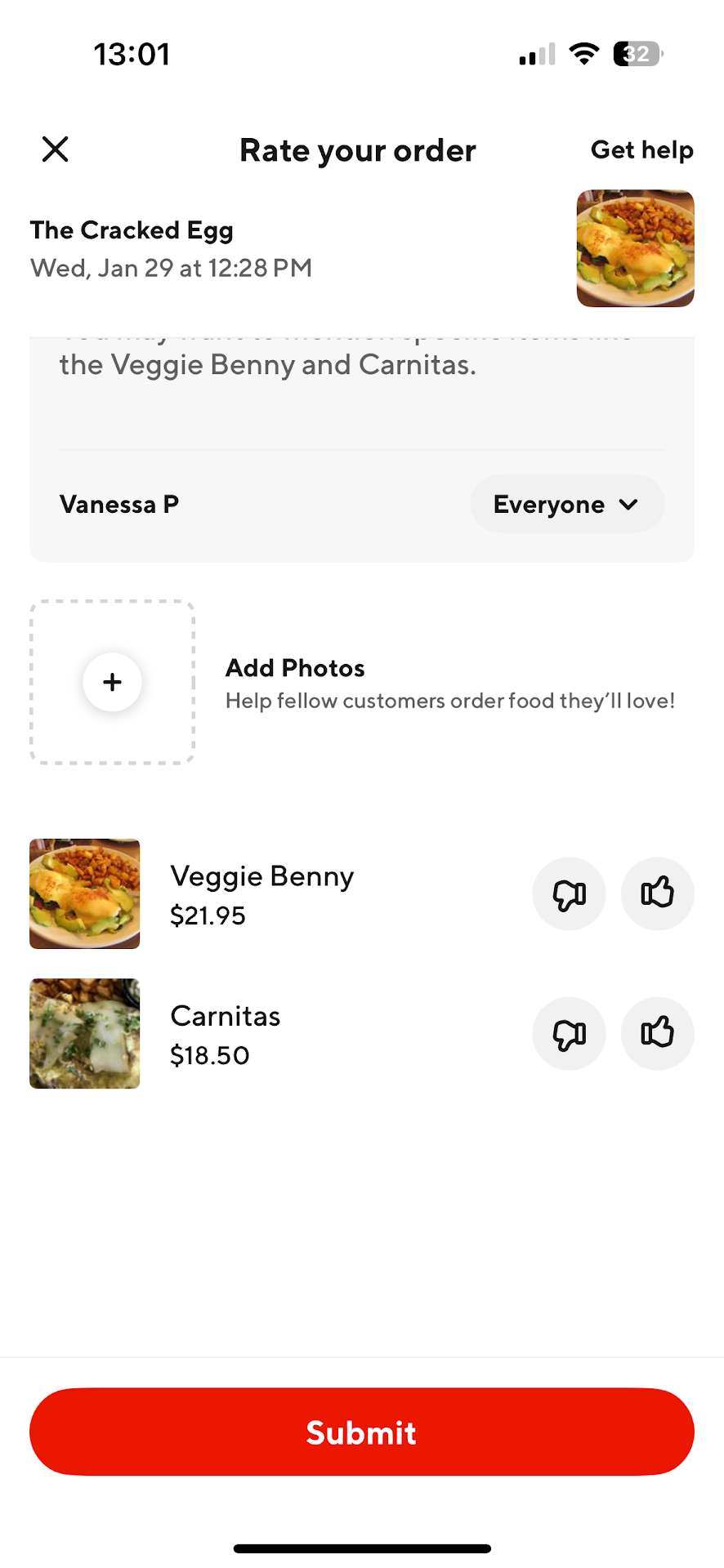Tap the Wi-Fi status icon
This screenshot has height=1568, width=724.
pos(583,54)
